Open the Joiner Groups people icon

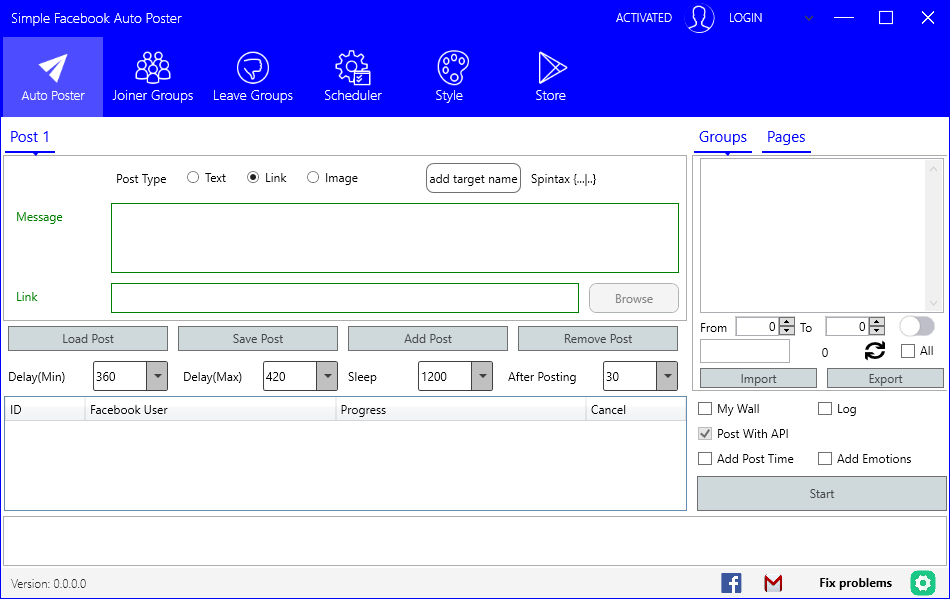click(153, 68)
